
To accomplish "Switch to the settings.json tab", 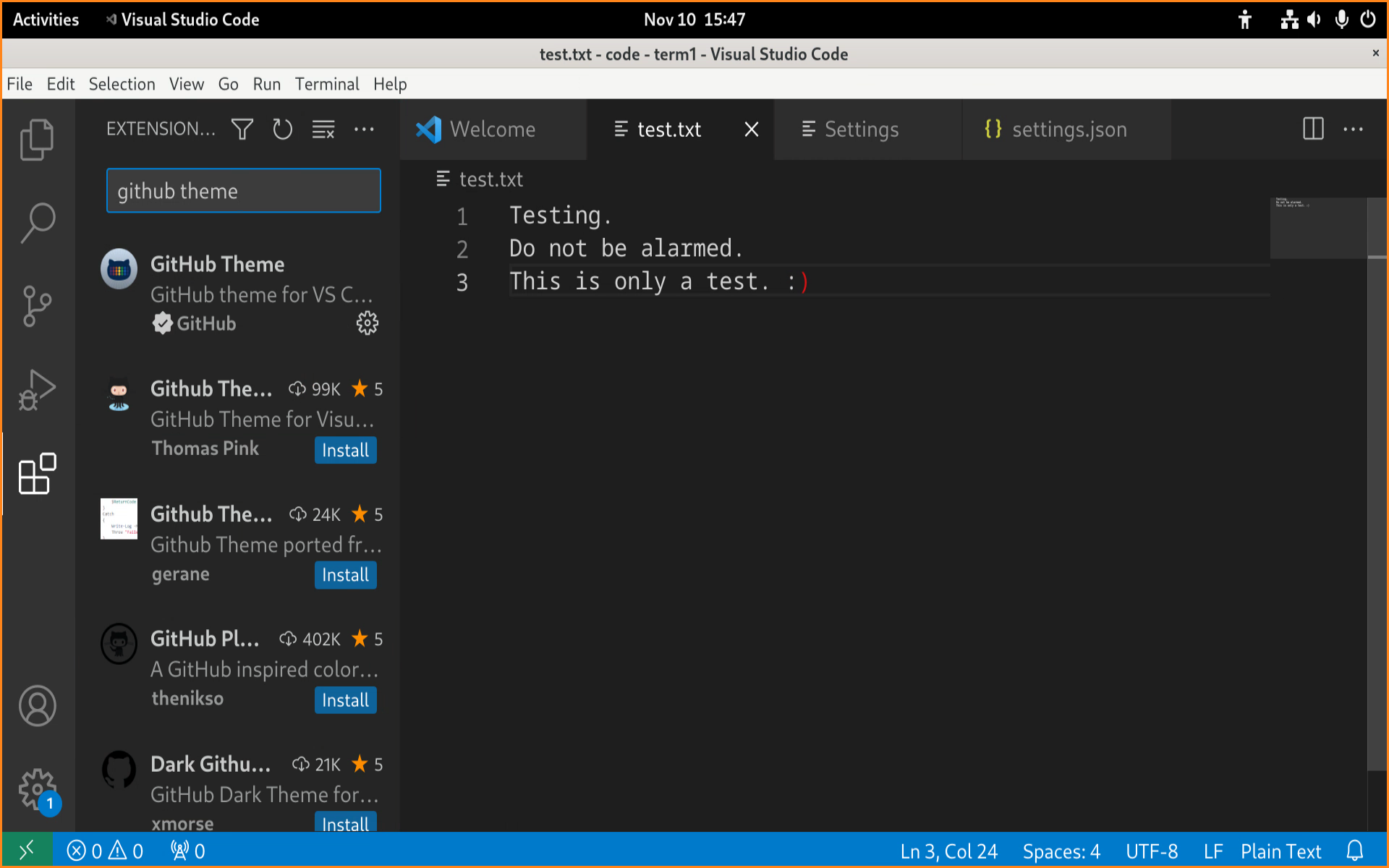I will click(1068, 129).
